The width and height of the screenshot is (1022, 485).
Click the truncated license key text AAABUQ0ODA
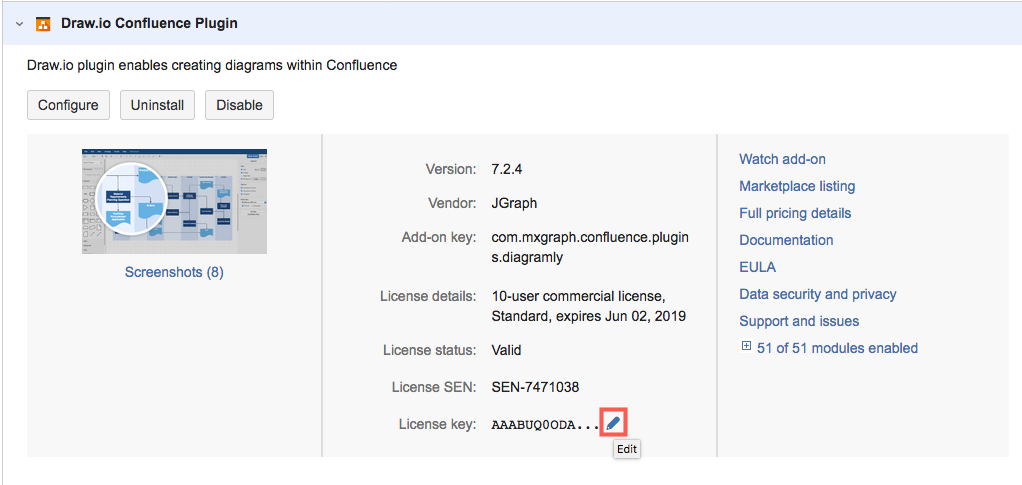[545, 425]
